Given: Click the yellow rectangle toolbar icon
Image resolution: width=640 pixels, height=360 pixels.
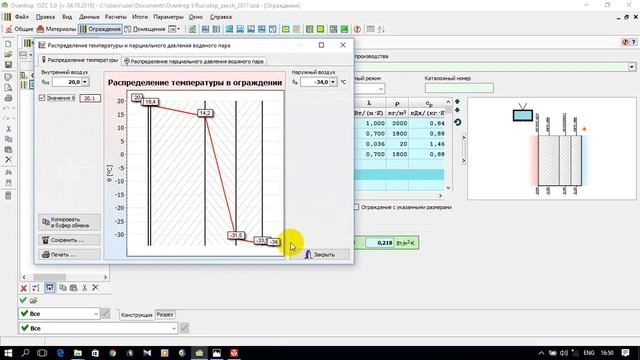Looking at the screenshot, I should click(x=286, y=29).
